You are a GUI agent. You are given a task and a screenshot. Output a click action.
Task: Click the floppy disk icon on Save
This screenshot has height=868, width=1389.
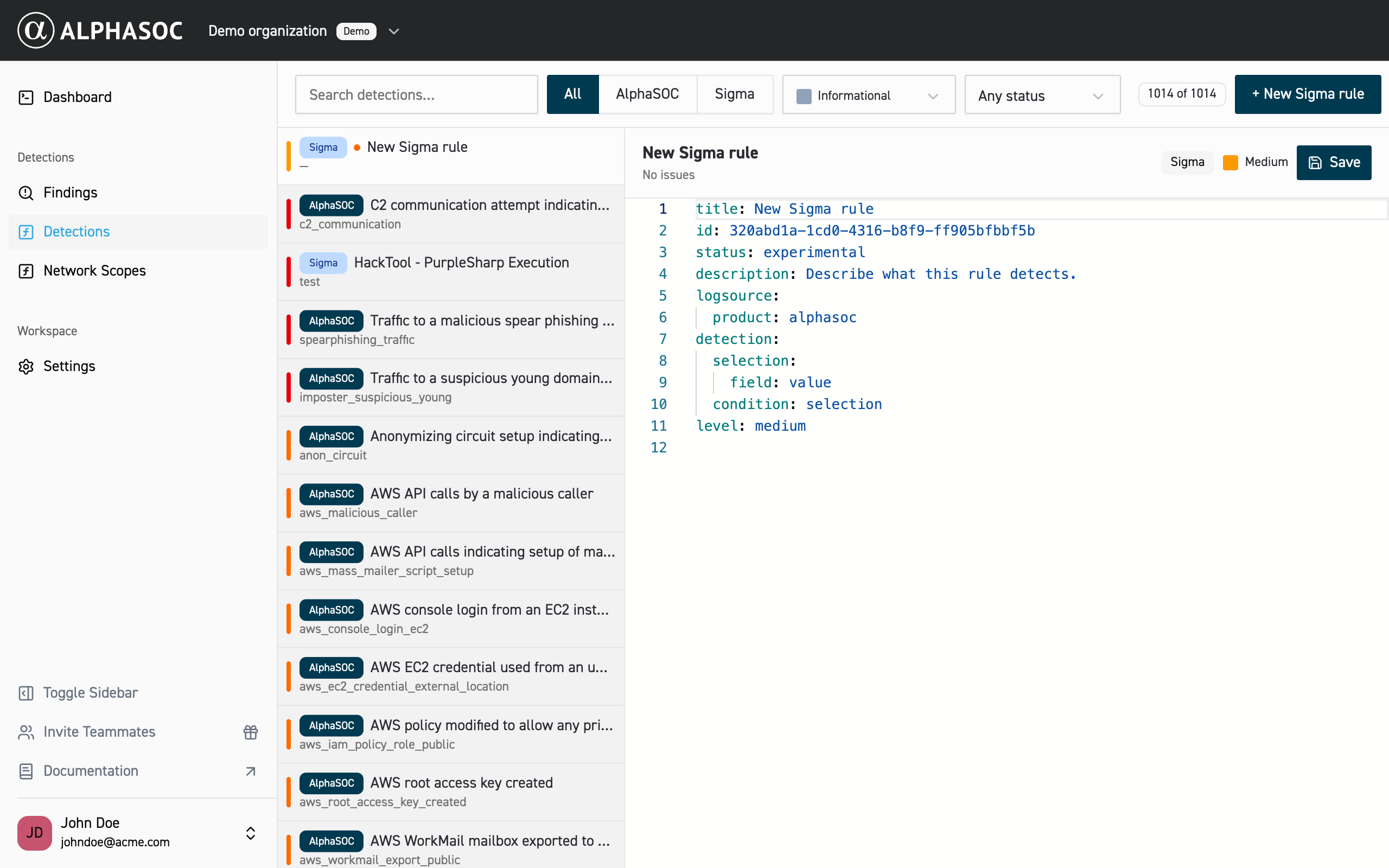[1315, 162]
